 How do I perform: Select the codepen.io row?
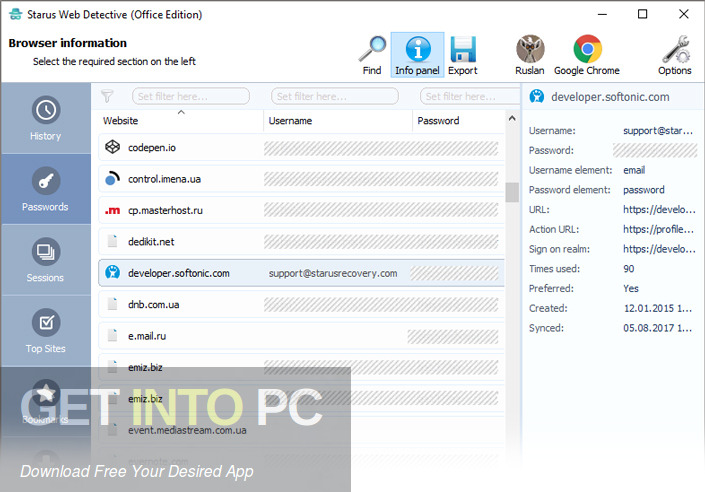(x=301, y=147)
